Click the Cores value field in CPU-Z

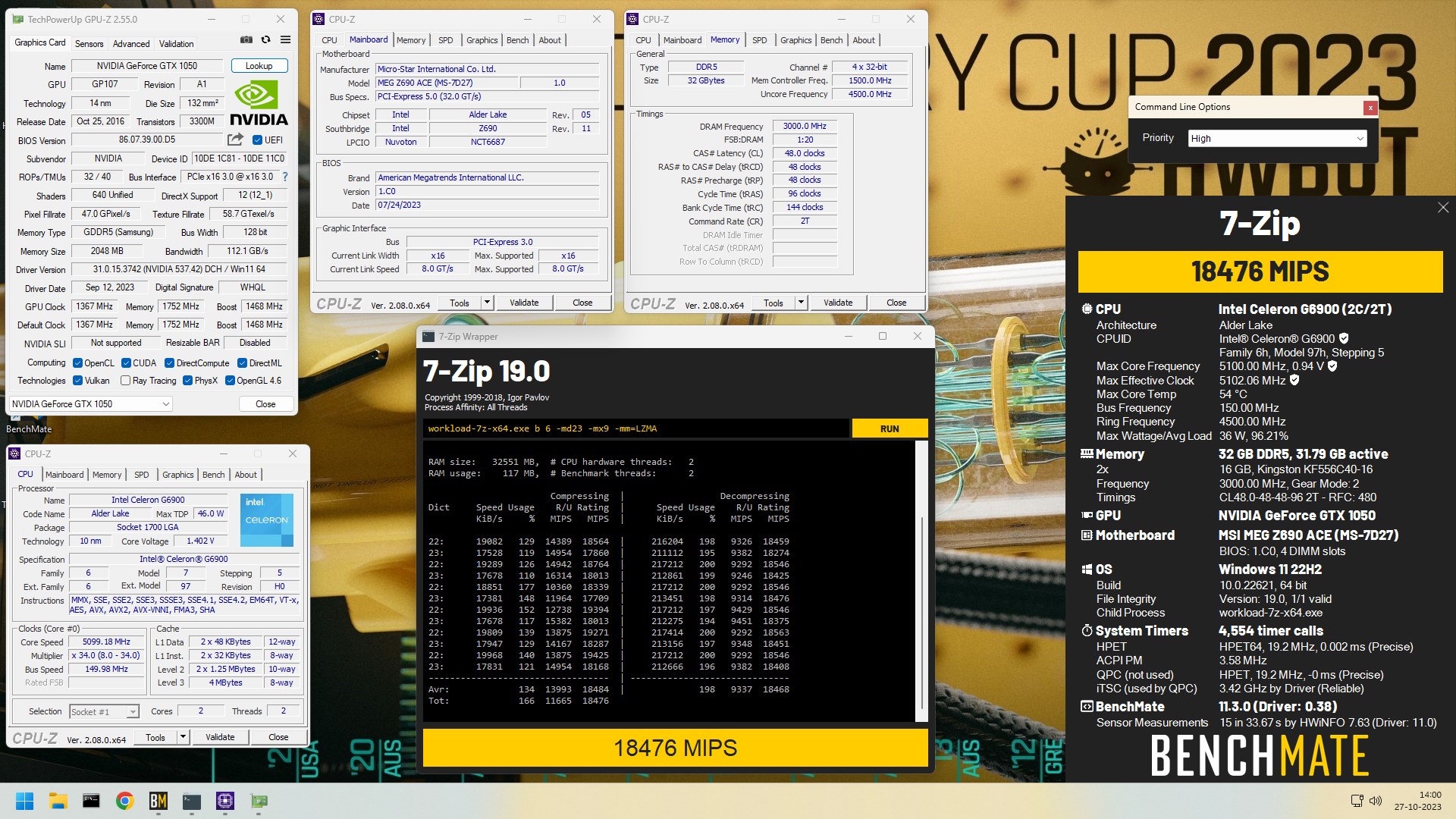pyautogui.click(x=201, y=711)
